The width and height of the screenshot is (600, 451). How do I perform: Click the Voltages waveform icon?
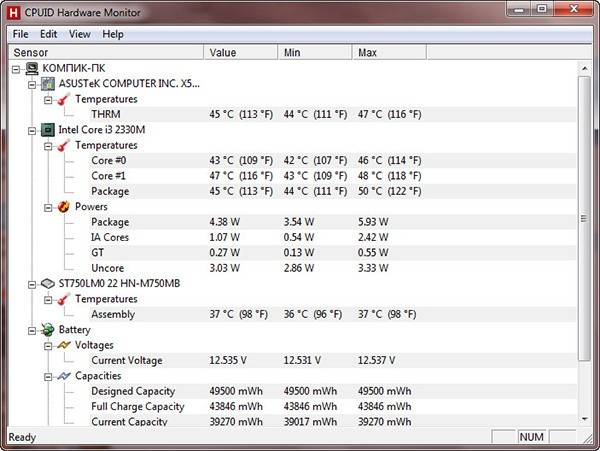(x=62, y=345)
